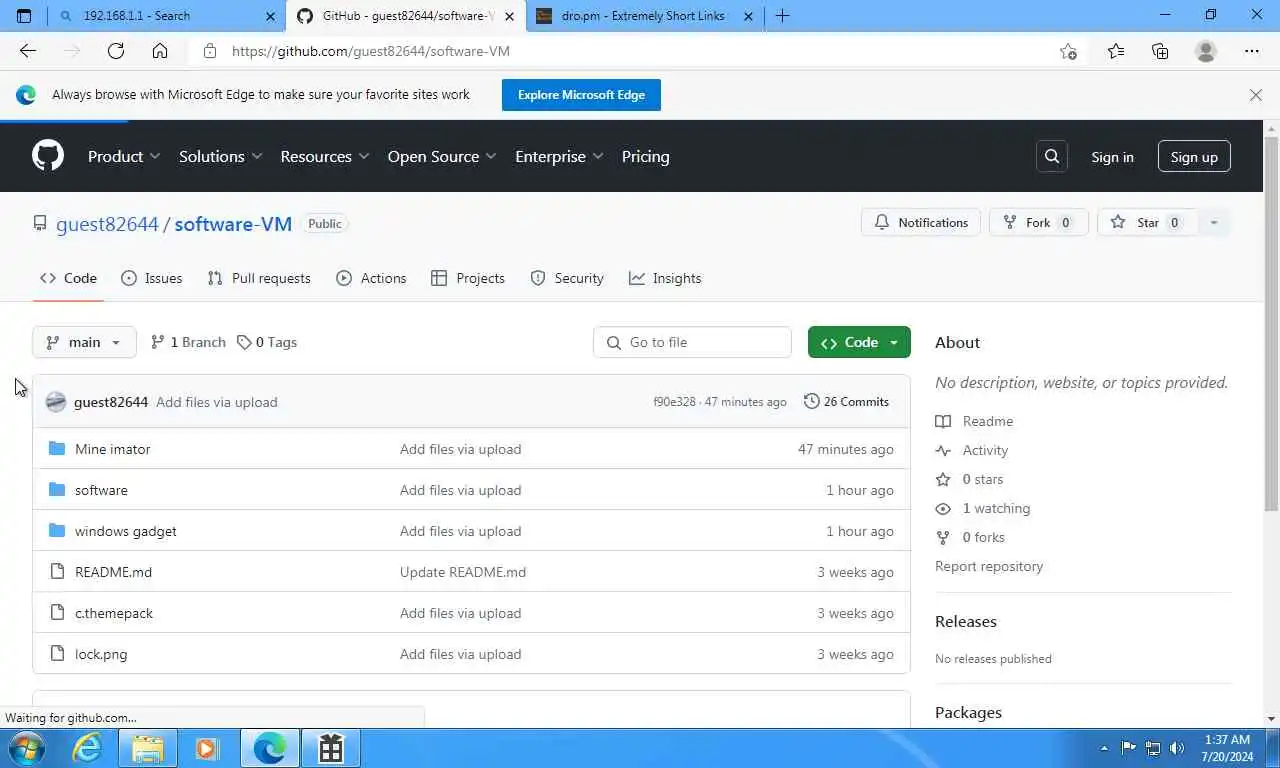Image resolution: width=1280 pixels, height=768 pixels.
Task: Expand the Solutions menu
Action: click(x=220, y=156)
